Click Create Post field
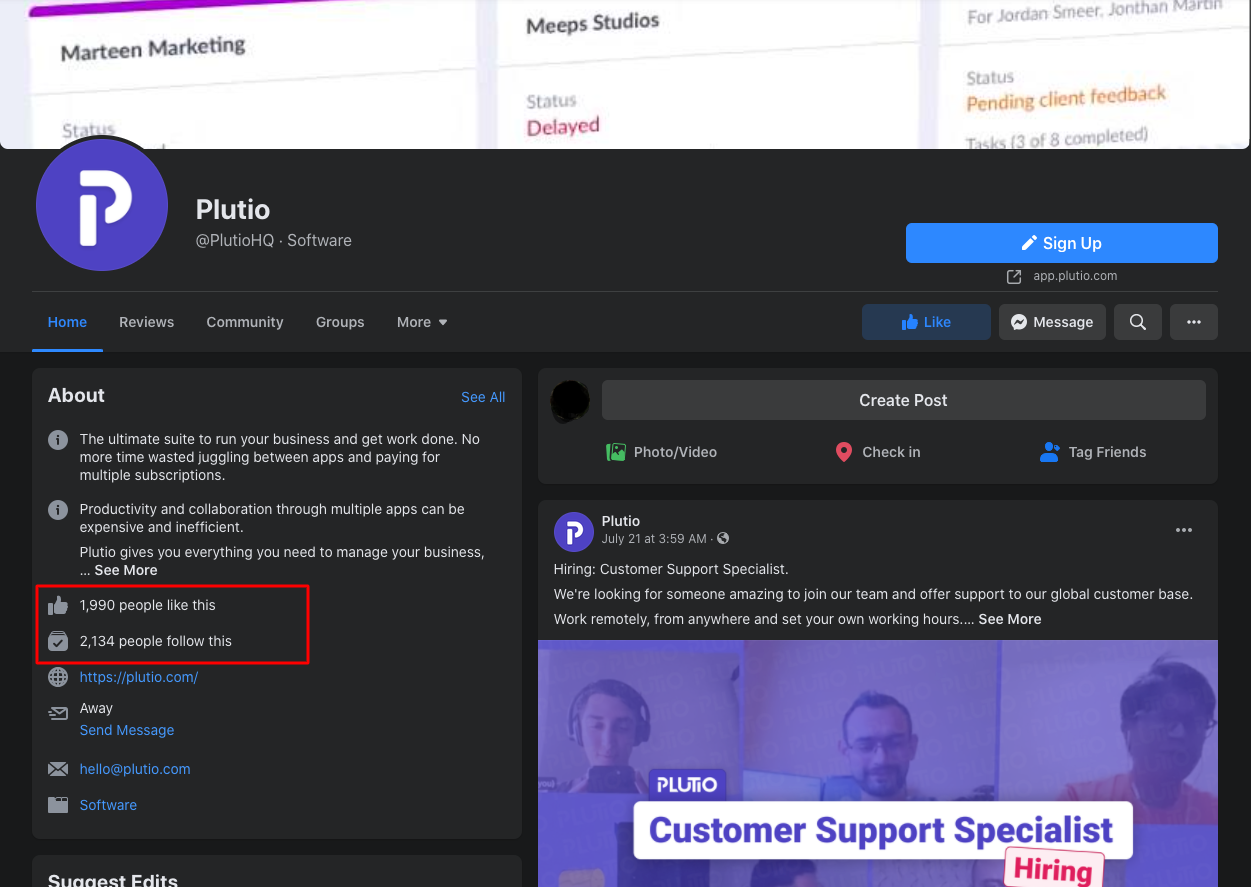Viewport: 1251px width, 887px height. (x=903, y=400)
